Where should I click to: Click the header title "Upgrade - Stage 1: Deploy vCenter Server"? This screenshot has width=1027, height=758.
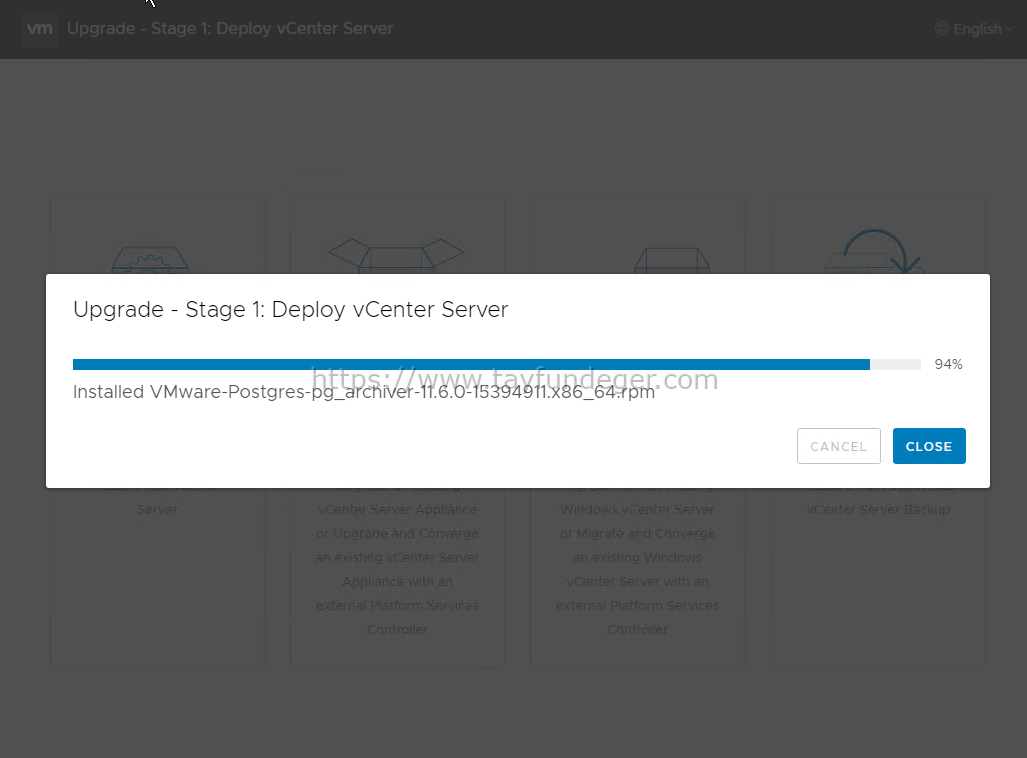(230, 29)
